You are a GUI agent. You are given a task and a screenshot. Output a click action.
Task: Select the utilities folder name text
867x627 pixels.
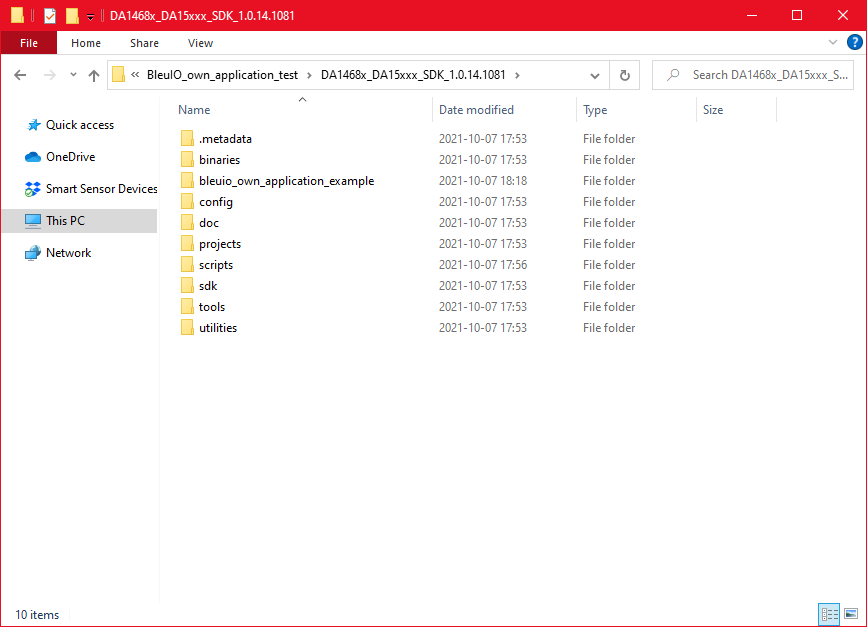click(218, 328)
